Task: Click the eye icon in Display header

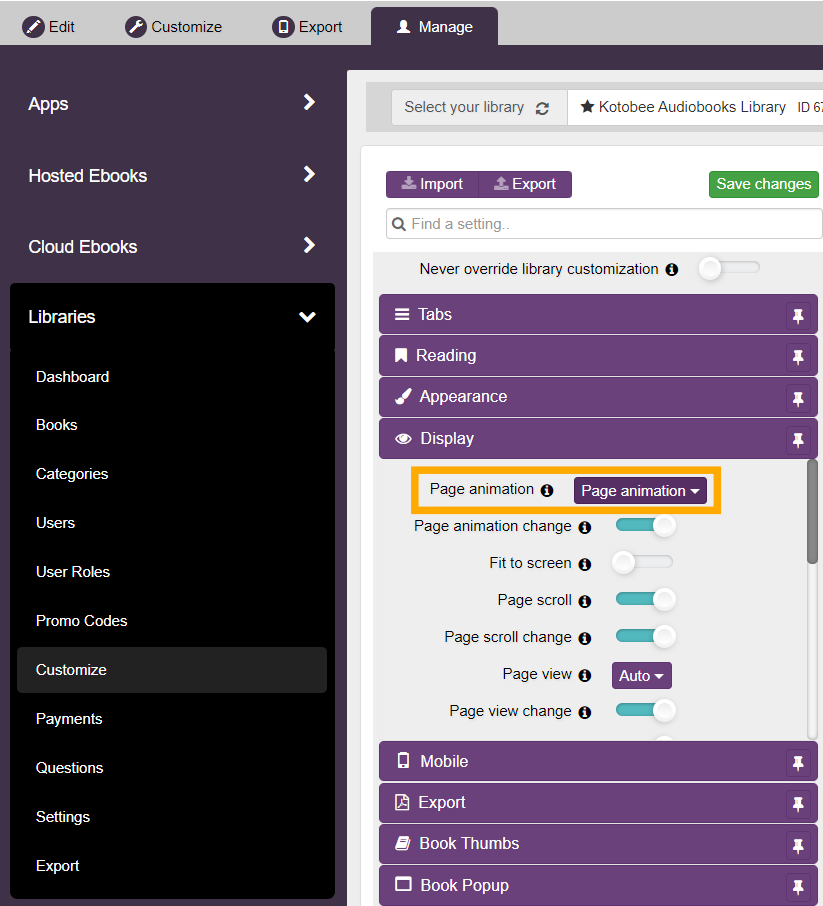Action: [x=403, y=439]
